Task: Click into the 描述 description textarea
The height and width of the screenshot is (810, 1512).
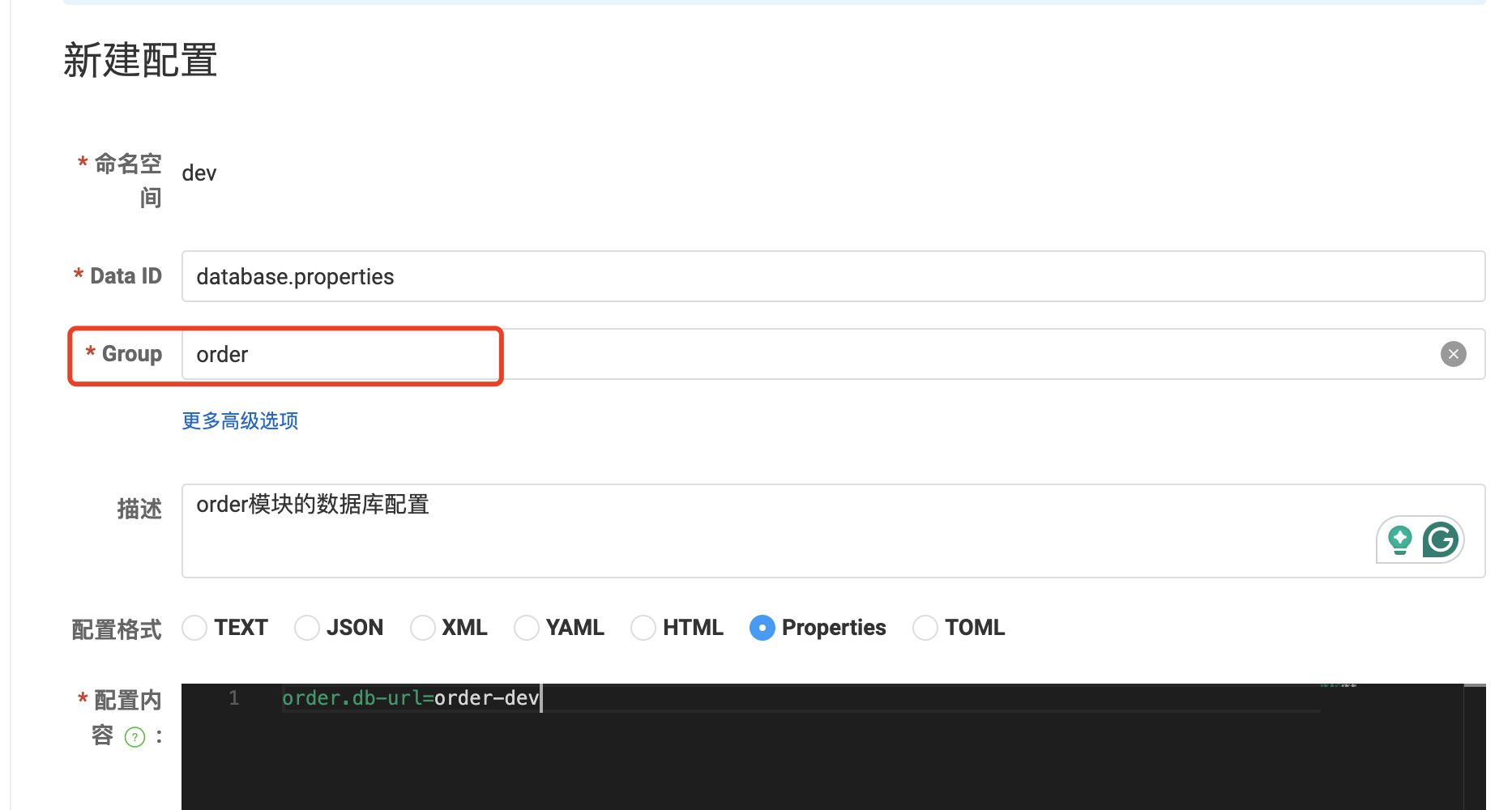Action: tap(833, 531)
